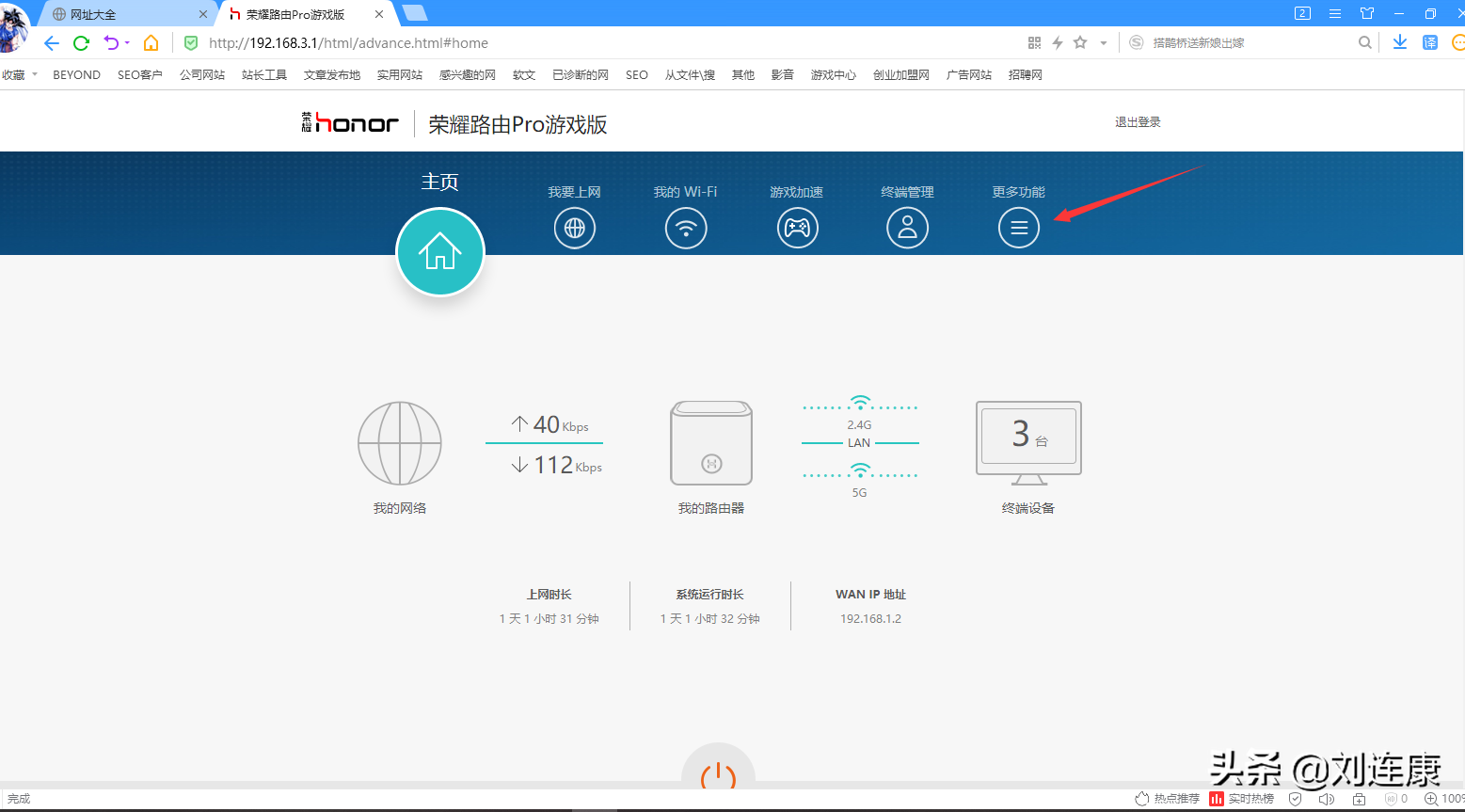Screen dimensions: 1465x812
Task: Close the 网址大全 tab
Action: pyautogui.click(x=202, y=14)
